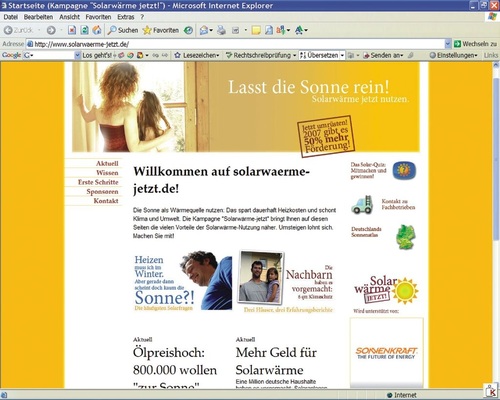Click the yellow note discuss icon
Image resolution: width=500 pixels, height=400 pixels.
coord(256,30)
